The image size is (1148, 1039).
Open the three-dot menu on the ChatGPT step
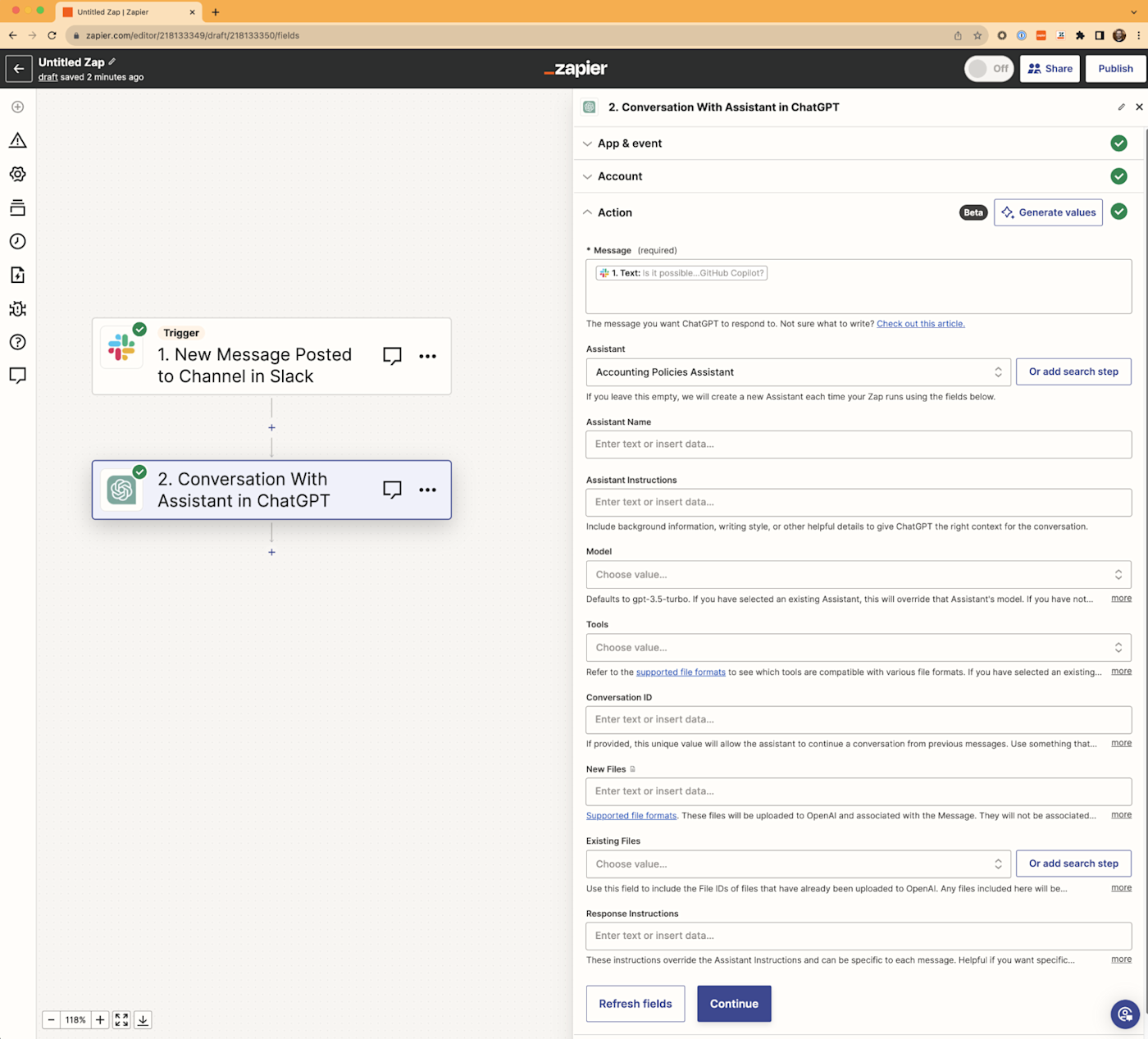pyautogui.click(x=427, y=490)
